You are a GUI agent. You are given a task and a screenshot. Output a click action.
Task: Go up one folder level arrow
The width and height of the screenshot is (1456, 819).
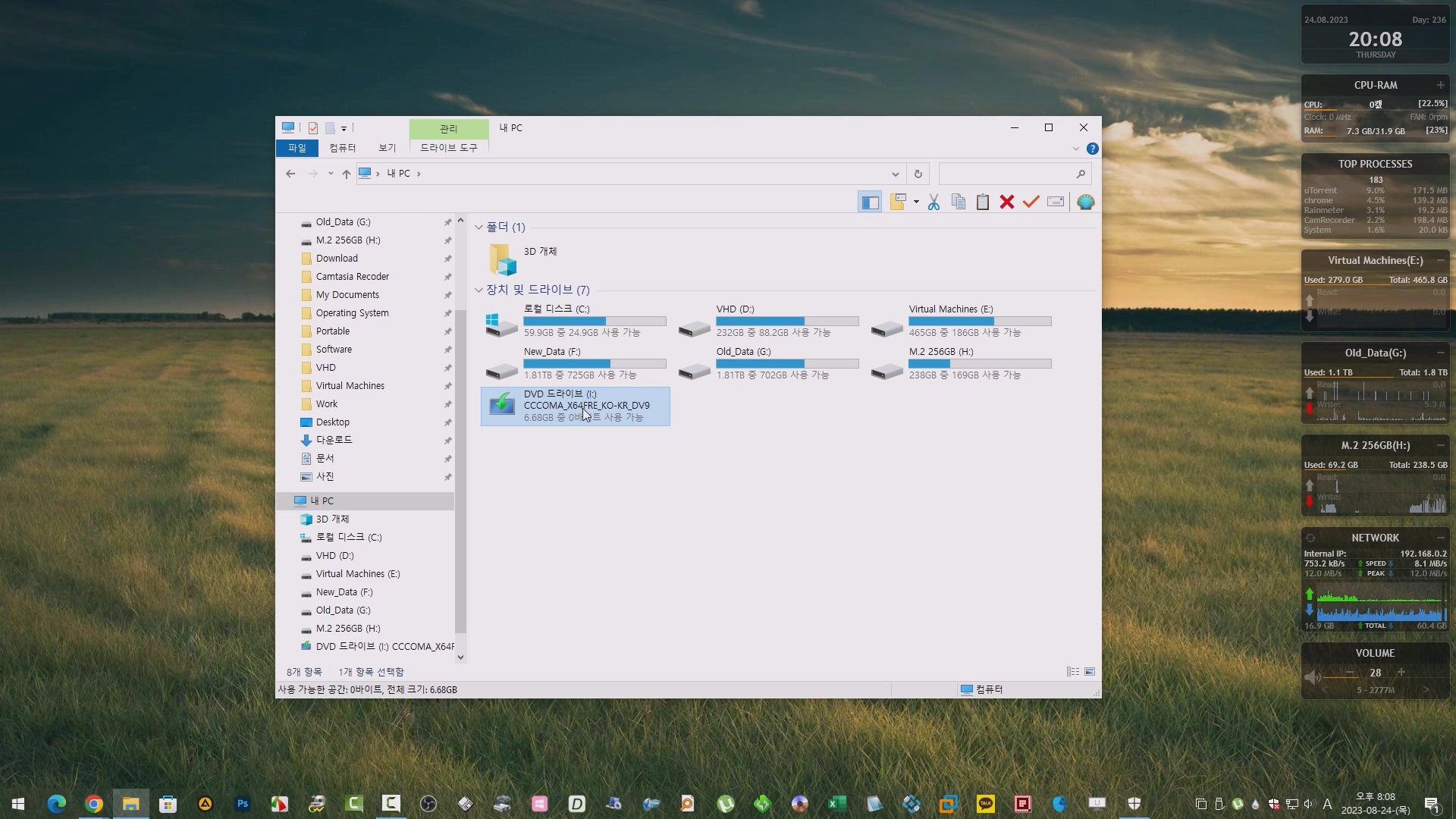click(347, 174)
